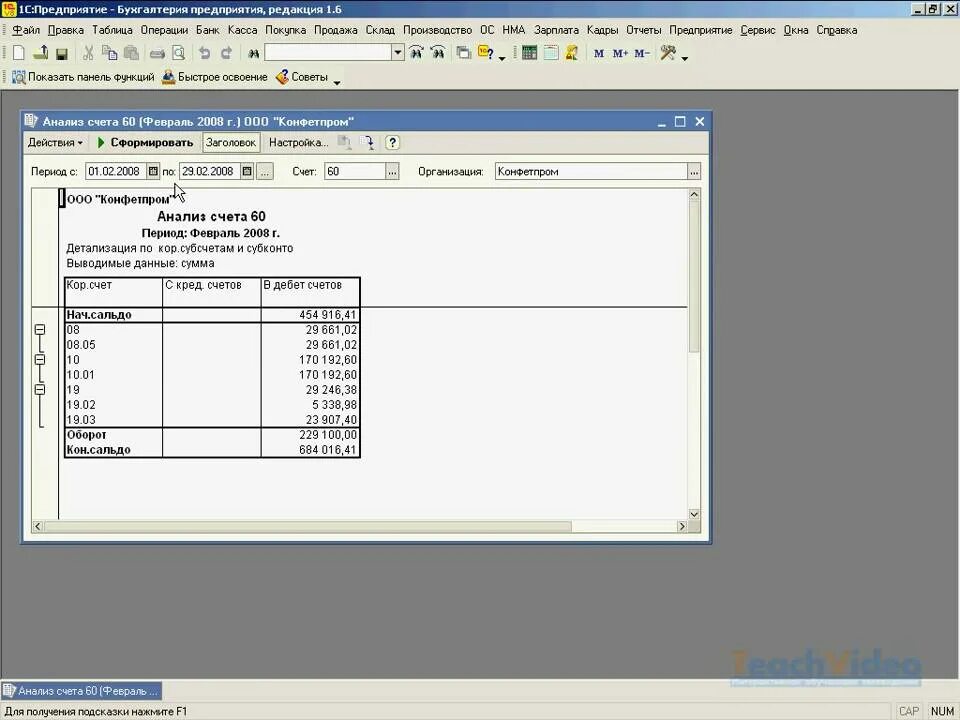Image resolution: width=960 pixels, height=720 pixels.
Task: Click the tools hammer-wrench icon
Action: click(x=668, y=53)
